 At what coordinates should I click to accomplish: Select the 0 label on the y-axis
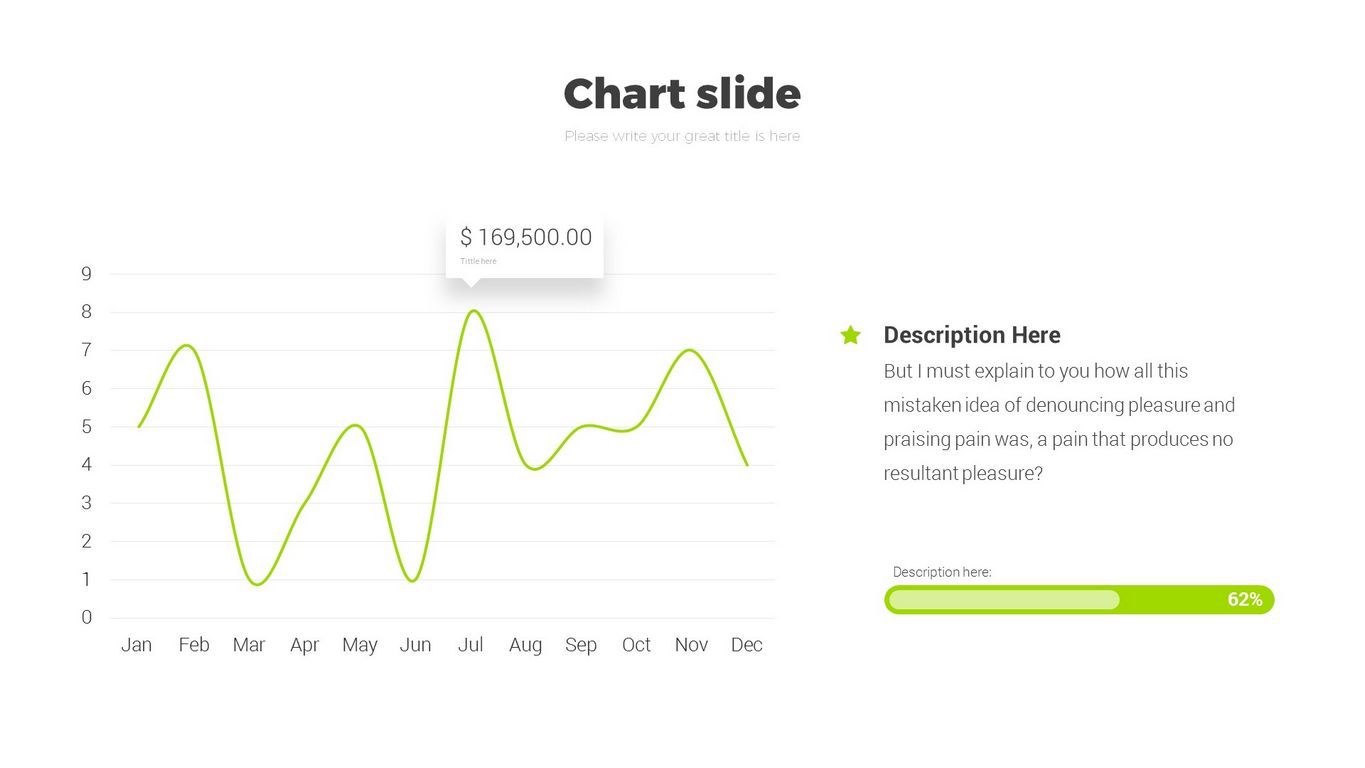pyautogui.click(x=87, y=617)
